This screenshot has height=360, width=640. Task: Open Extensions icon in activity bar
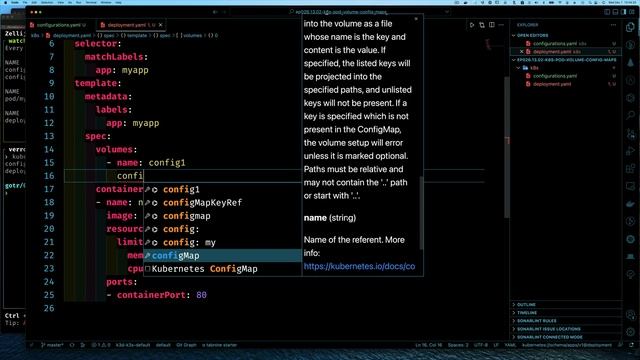click(x=631, y=168)
